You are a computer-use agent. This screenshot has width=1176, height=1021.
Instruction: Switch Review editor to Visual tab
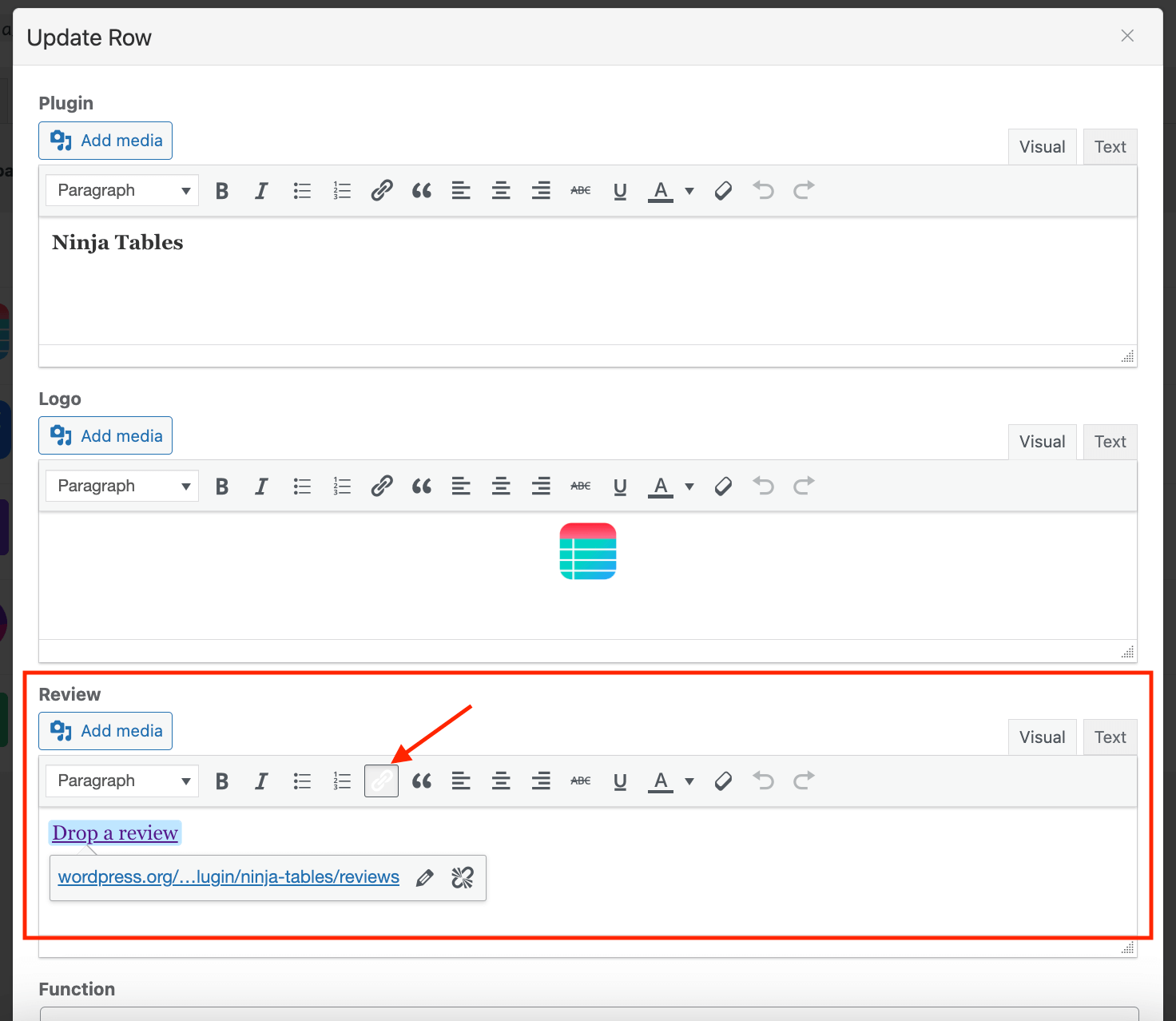pos(1042,737)
